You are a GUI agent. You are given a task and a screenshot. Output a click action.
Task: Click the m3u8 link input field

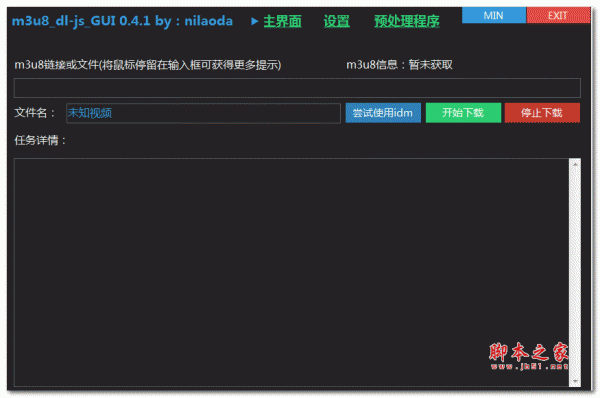coord(297,88)
